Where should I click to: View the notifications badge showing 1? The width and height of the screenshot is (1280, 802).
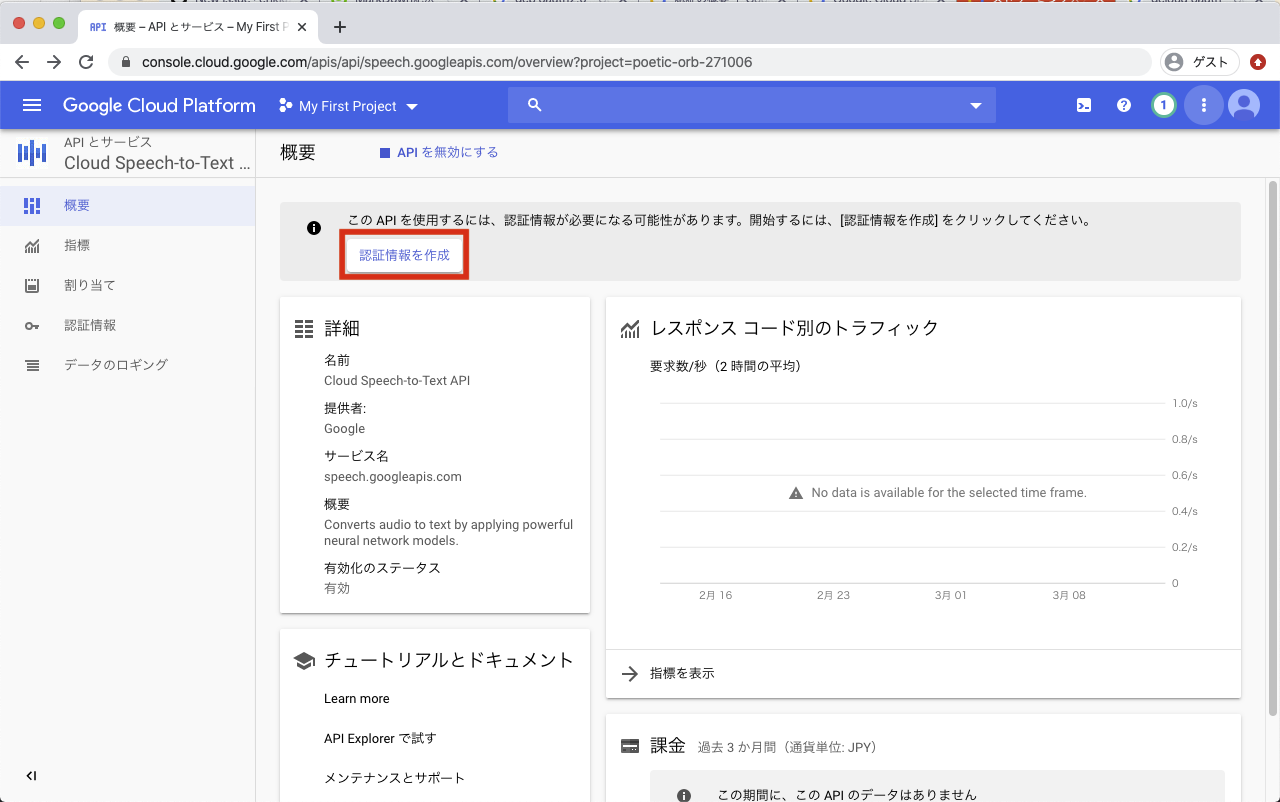tap(1163, 105)
